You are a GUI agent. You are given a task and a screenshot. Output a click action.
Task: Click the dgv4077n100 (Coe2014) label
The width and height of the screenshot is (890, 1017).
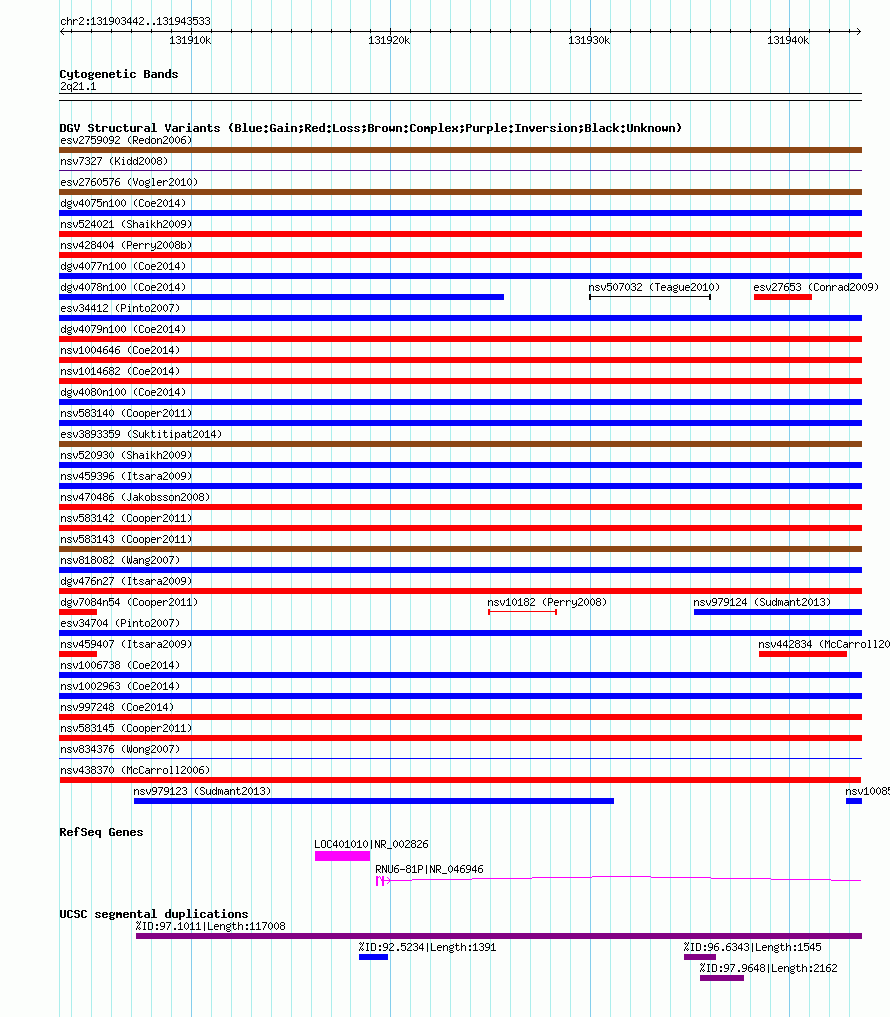pos(123,266)
